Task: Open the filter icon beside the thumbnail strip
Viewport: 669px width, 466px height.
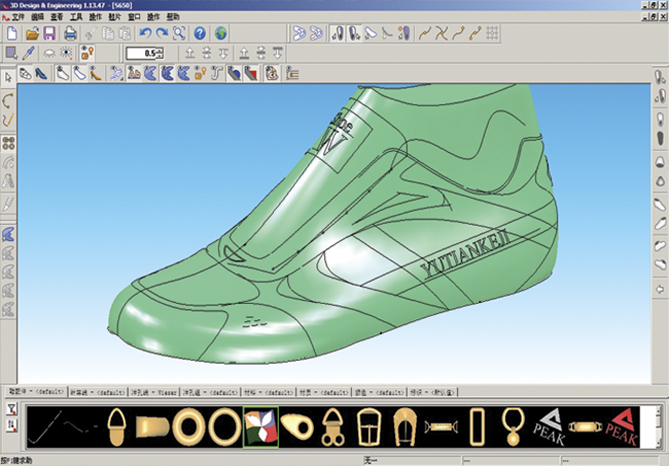Action: [x=11, y=408]
